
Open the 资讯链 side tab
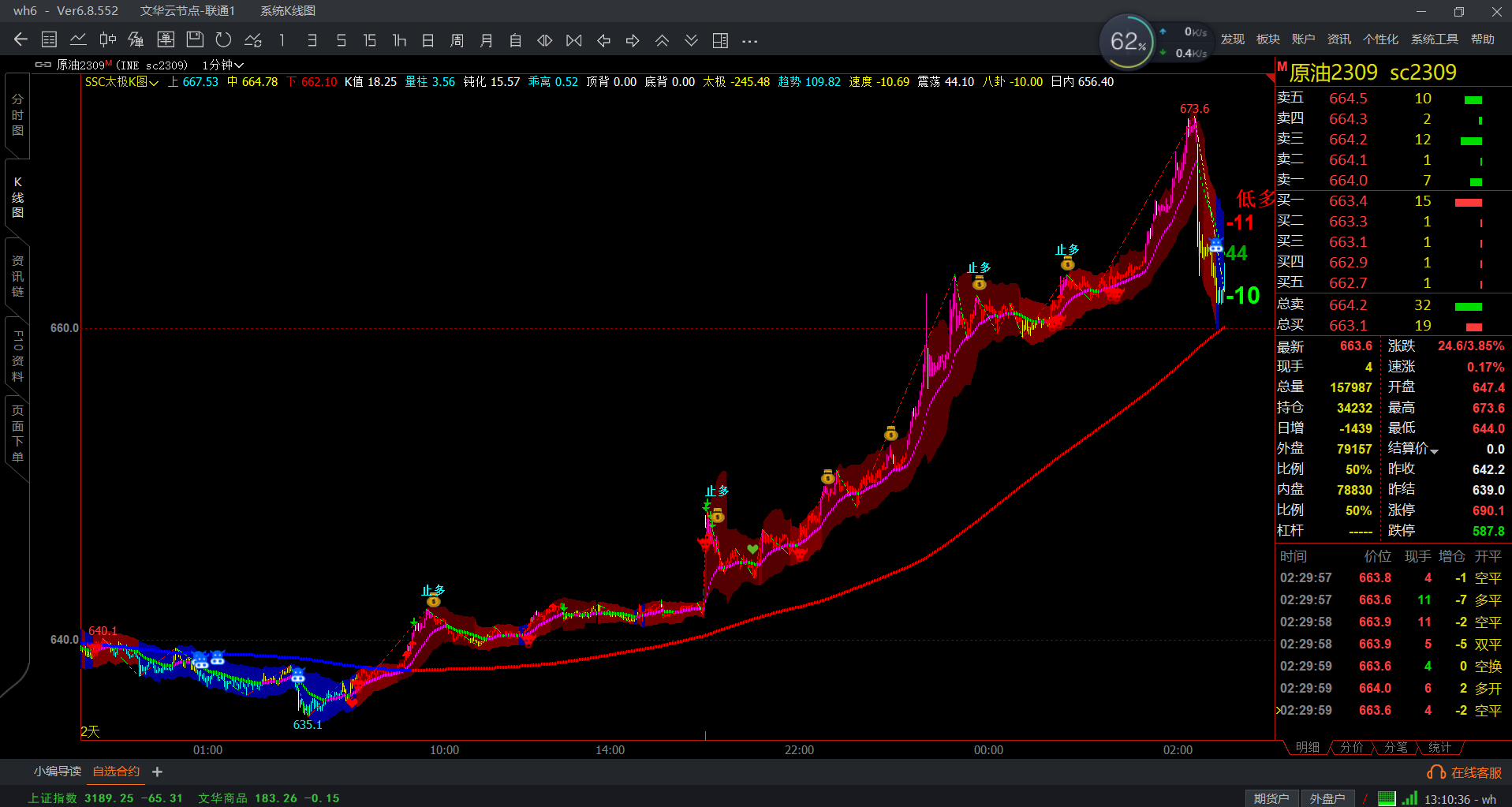pyautogui.click(x=17, y=276)
